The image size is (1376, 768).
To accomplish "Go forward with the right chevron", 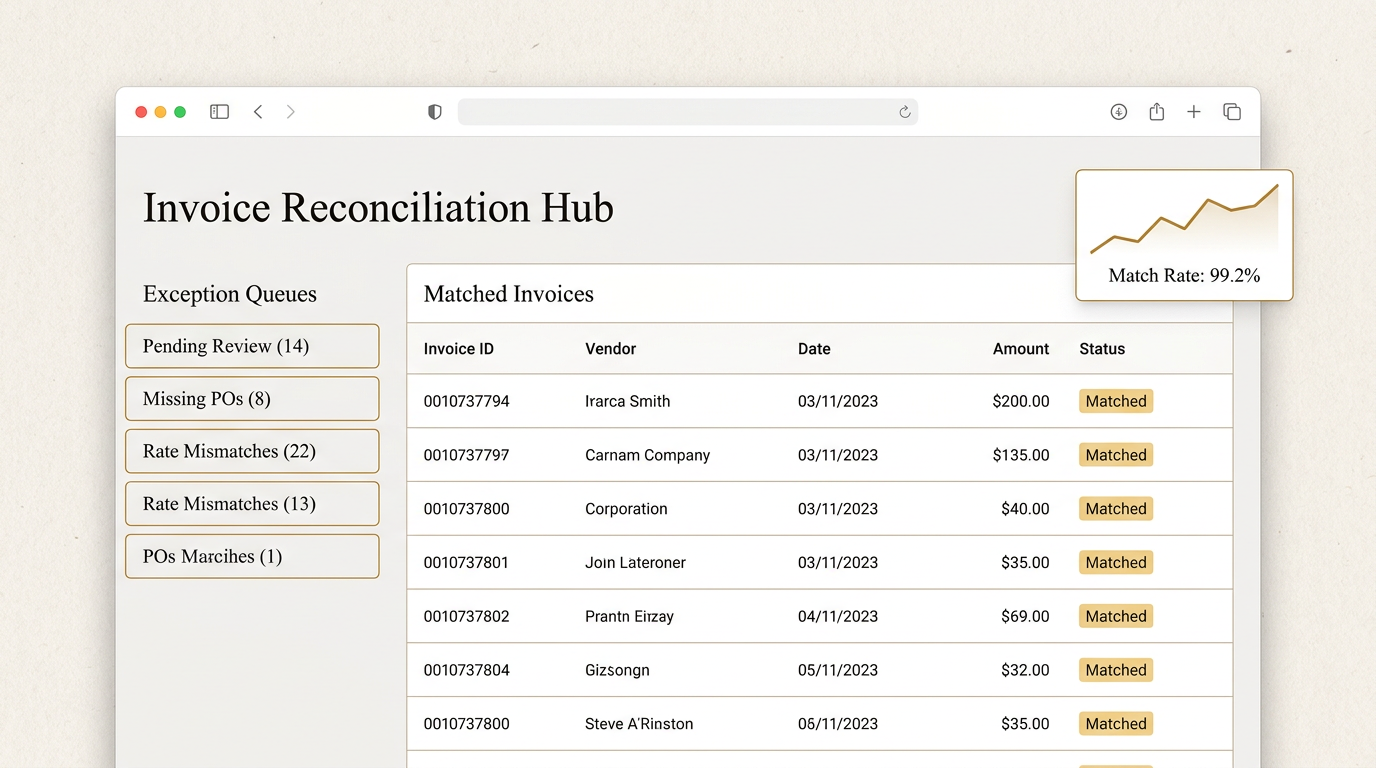I will click(291, 112).
